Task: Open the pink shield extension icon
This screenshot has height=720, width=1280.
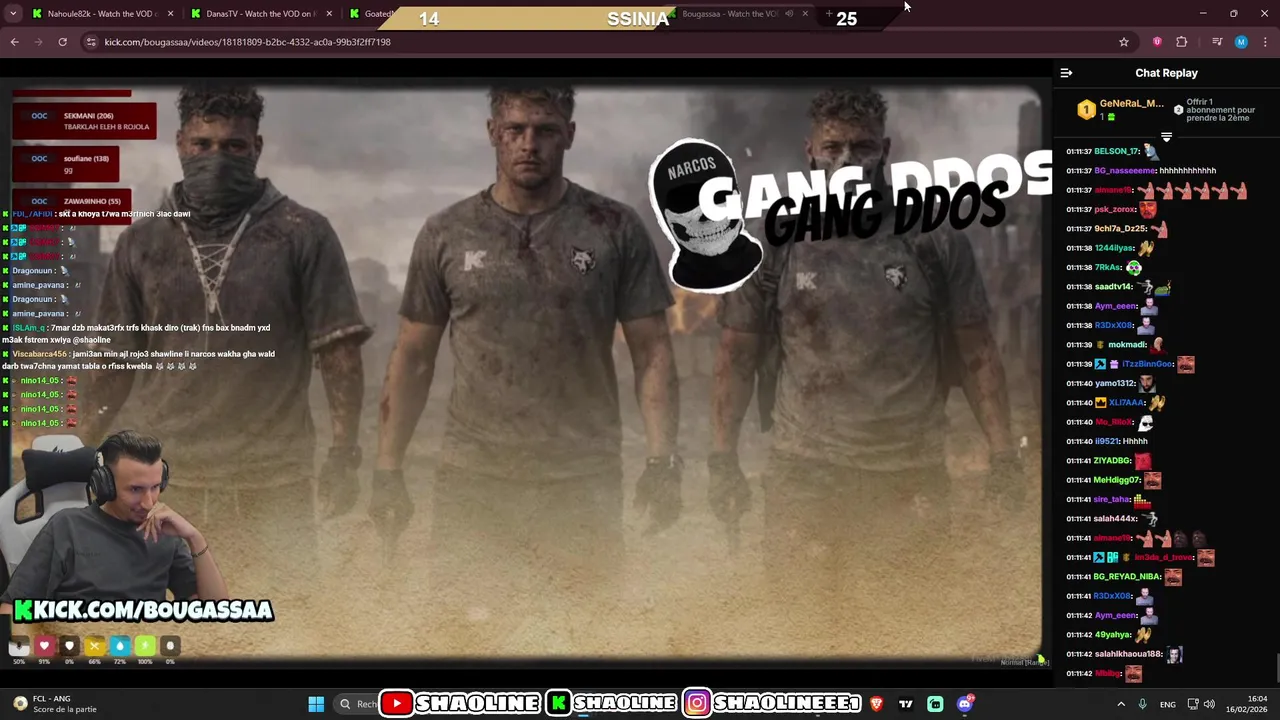Action: tap(1157, 42)
